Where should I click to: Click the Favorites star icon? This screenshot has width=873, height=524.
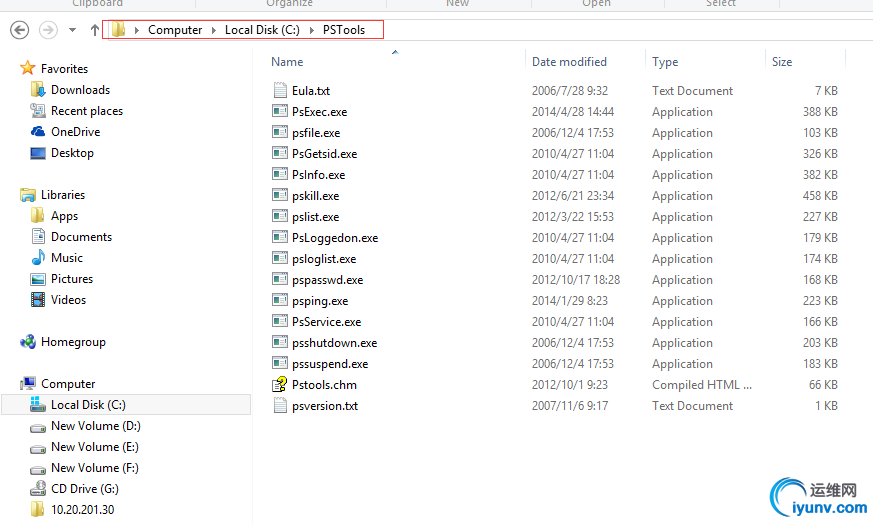[x=27, y=68]
